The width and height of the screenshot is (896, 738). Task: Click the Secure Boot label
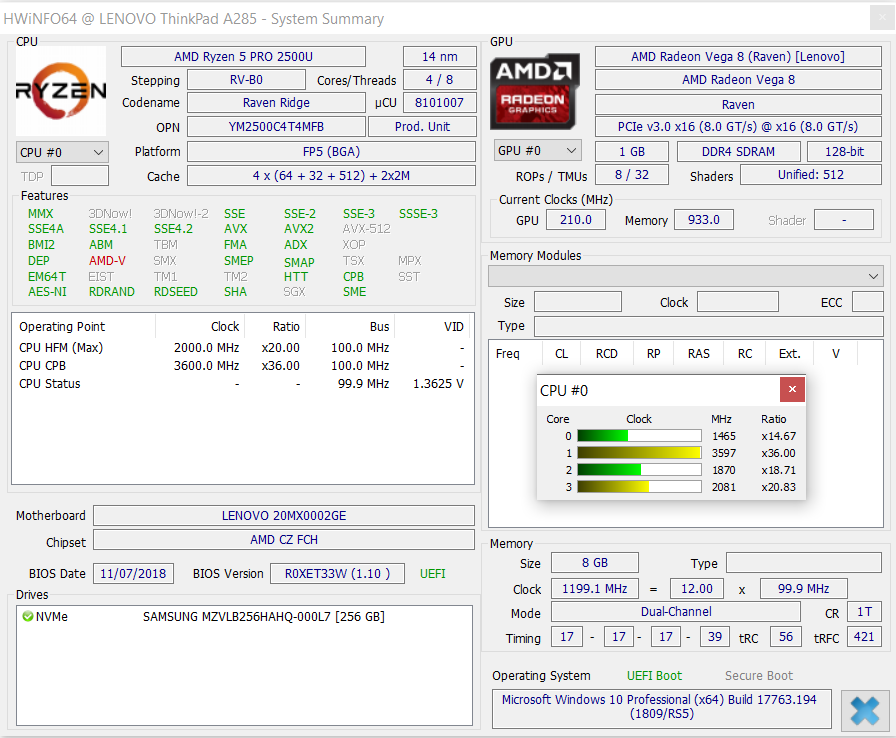pyautogui.click(x=759, y=676)
